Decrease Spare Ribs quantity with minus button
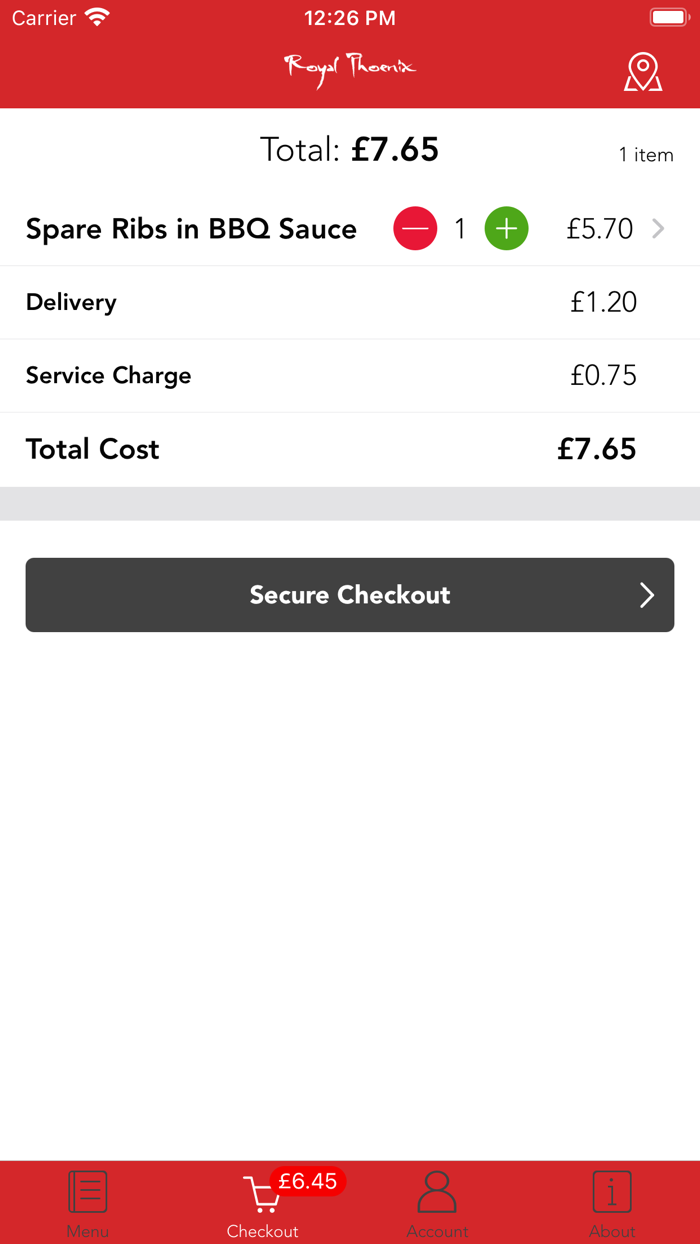Screen dimensions: 700x1244 click(415, 229)
